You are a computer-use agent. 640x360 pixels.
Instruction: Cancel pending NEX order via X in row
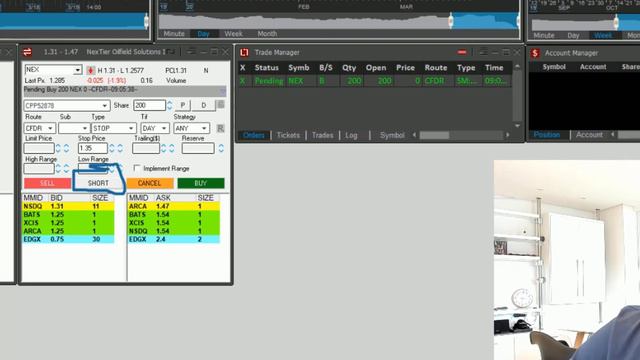(243, 81)
